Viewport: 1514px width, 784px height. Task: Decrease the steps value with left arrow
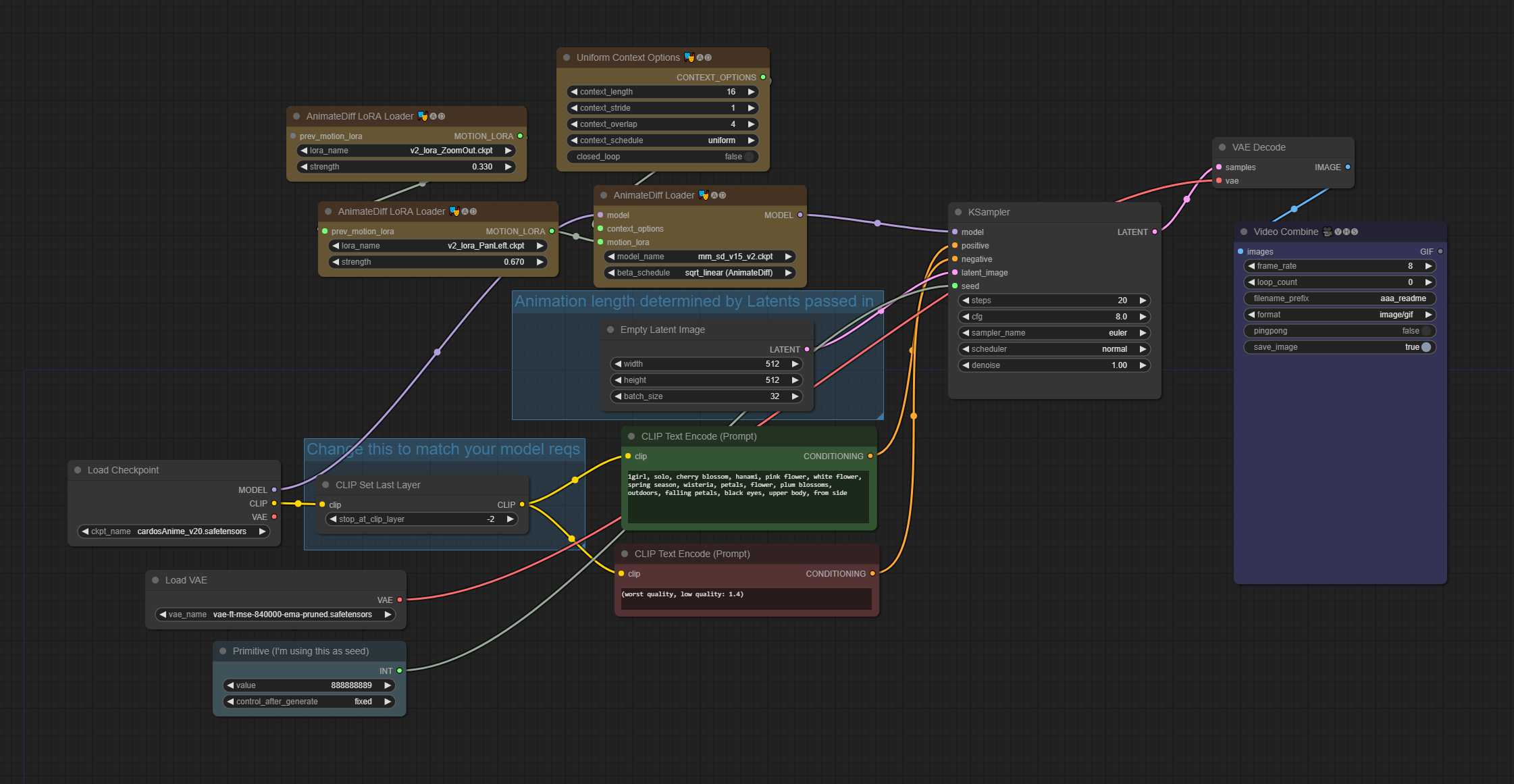point(966,300)
